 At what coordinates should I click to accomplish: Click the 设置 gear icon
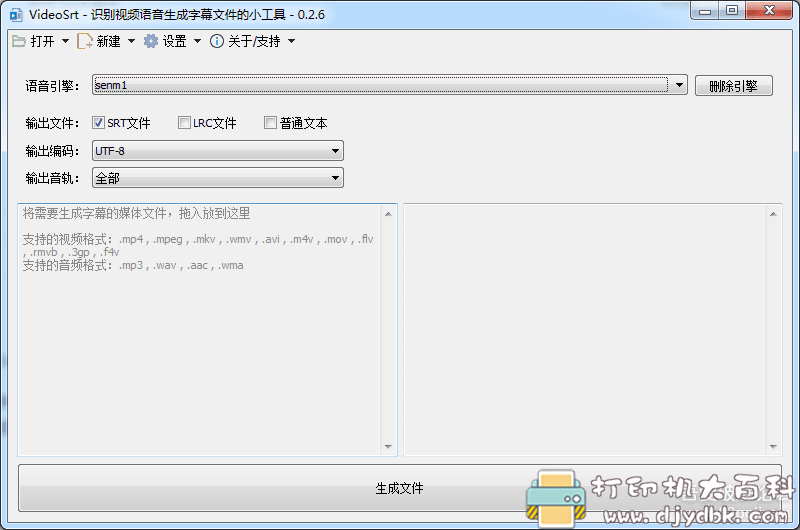(151, 41)
